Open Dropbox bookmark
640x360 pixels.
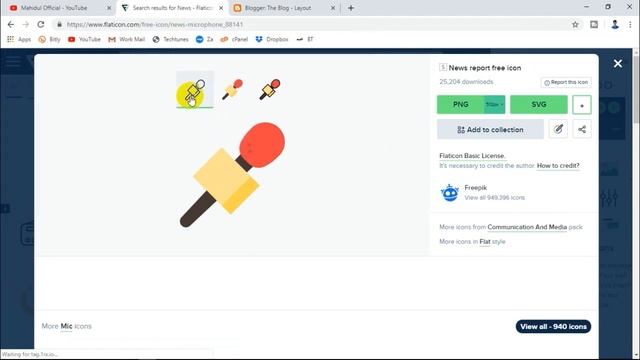(x=272, y=39)
